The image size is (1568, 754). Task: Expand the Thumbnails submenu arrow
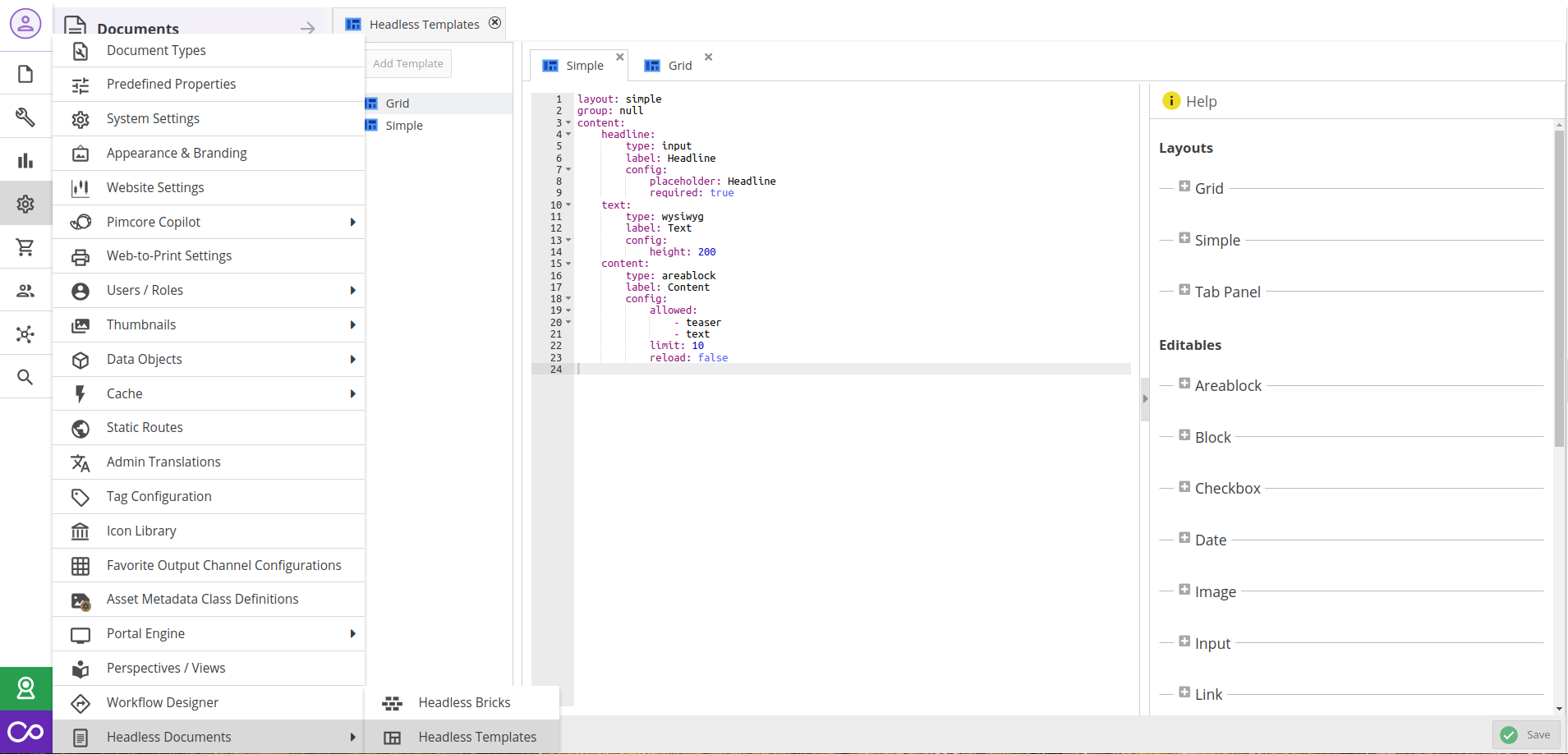[x=352, y=324]
